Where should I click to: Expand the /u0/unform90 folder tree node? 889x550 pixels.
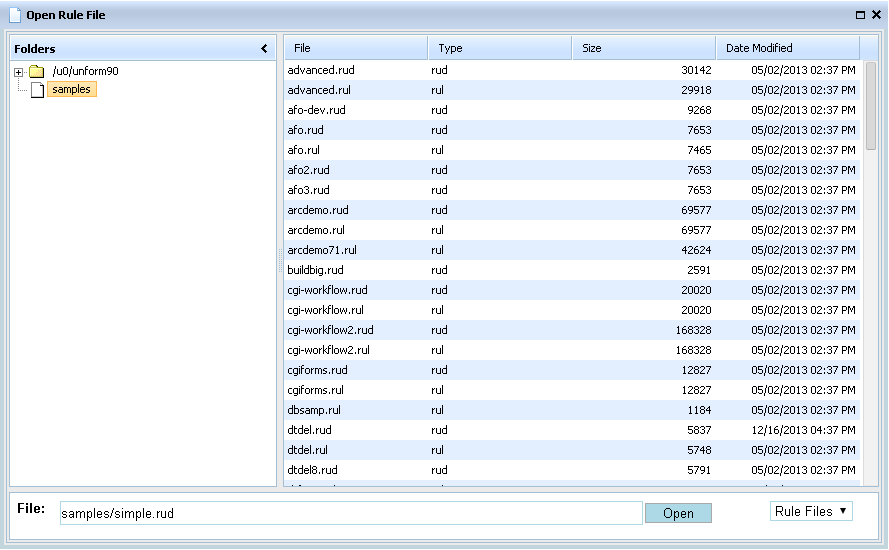tap(18, 72)
